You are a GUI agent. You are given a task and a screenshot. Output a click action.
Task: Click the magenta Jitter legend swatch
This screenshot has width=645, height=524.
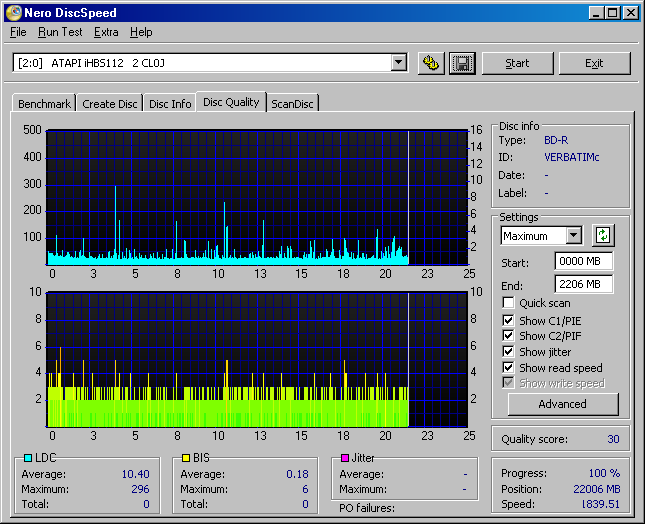pos(345,458)
